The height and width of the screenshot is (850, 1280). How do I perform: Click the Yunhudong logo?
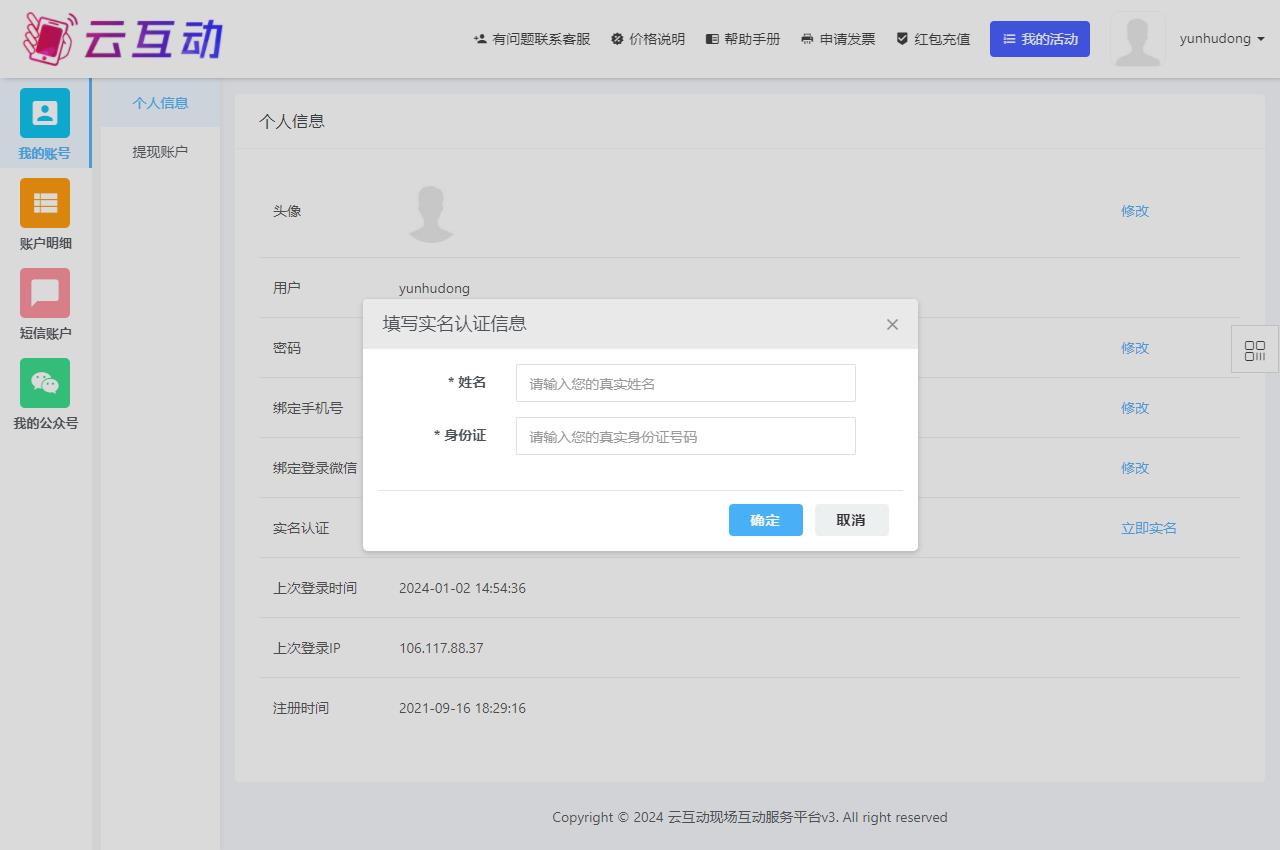click(x=122, y=39)
